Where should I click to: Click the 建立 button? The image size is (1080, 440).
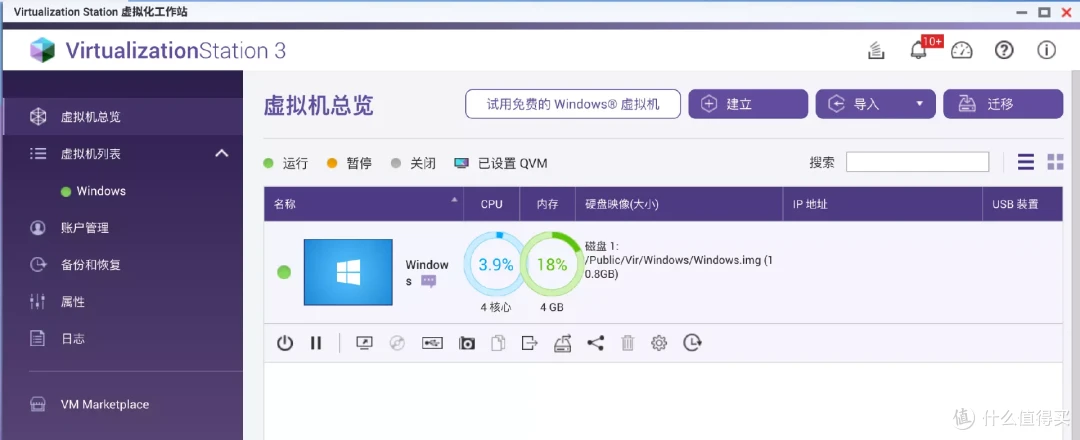click(748, 104)
